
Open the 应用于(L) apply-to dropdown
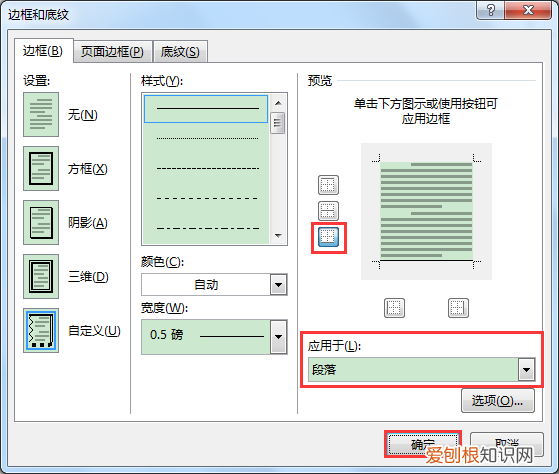[422, 370]
